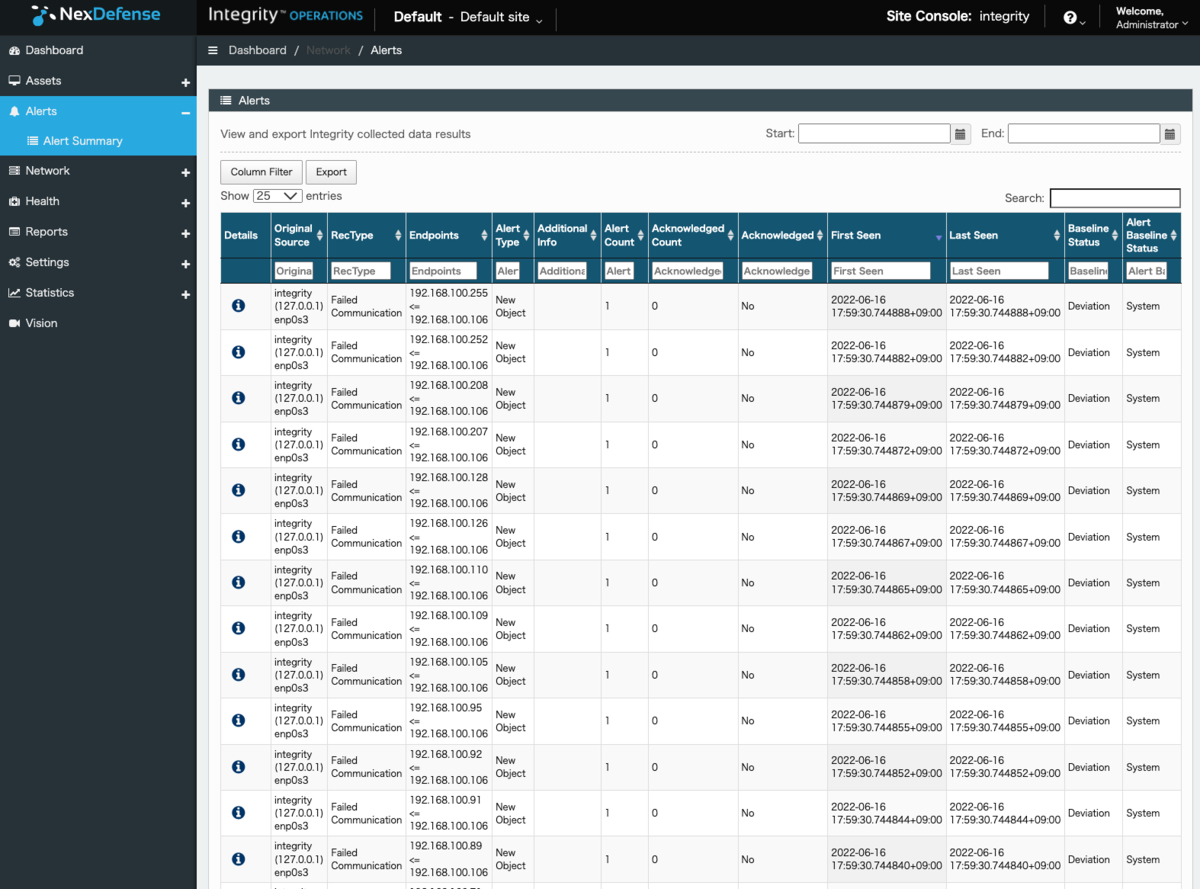
Task: Toggle the hamburger menu beside Dashboard breadcrumb
Action: (x=213, y=50)
